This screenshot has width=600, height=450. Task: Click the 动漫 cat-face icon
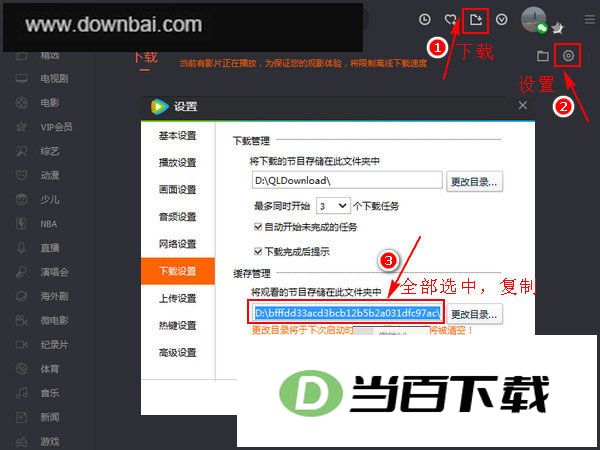pyautogui.click(x=21, y=176)
